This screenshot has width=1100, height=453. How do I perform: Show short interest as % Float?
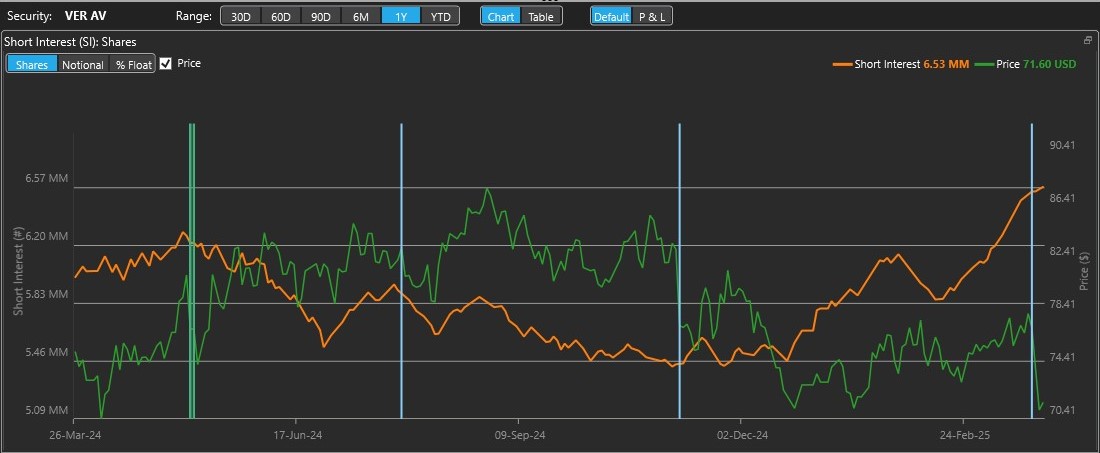(133, 65)
